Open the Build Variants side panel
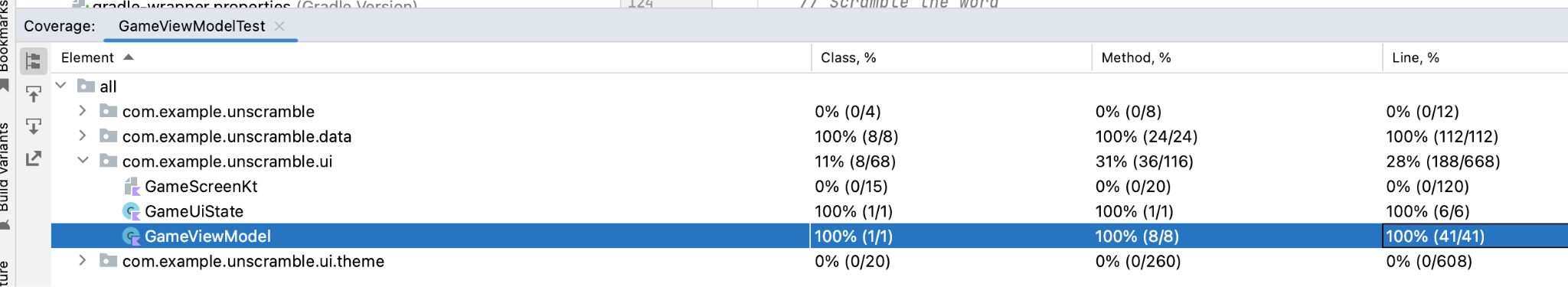 click(x=5, y=174)
